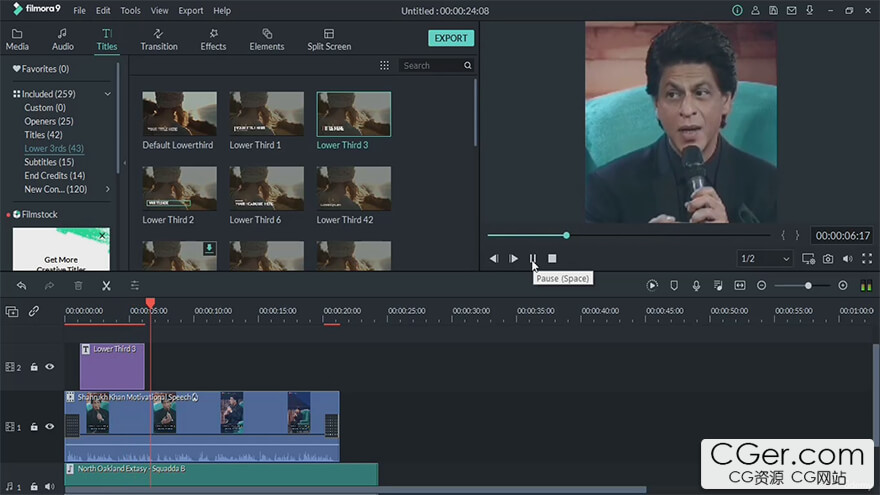Enter fullscreen preview mode

[x=867, y=259]
